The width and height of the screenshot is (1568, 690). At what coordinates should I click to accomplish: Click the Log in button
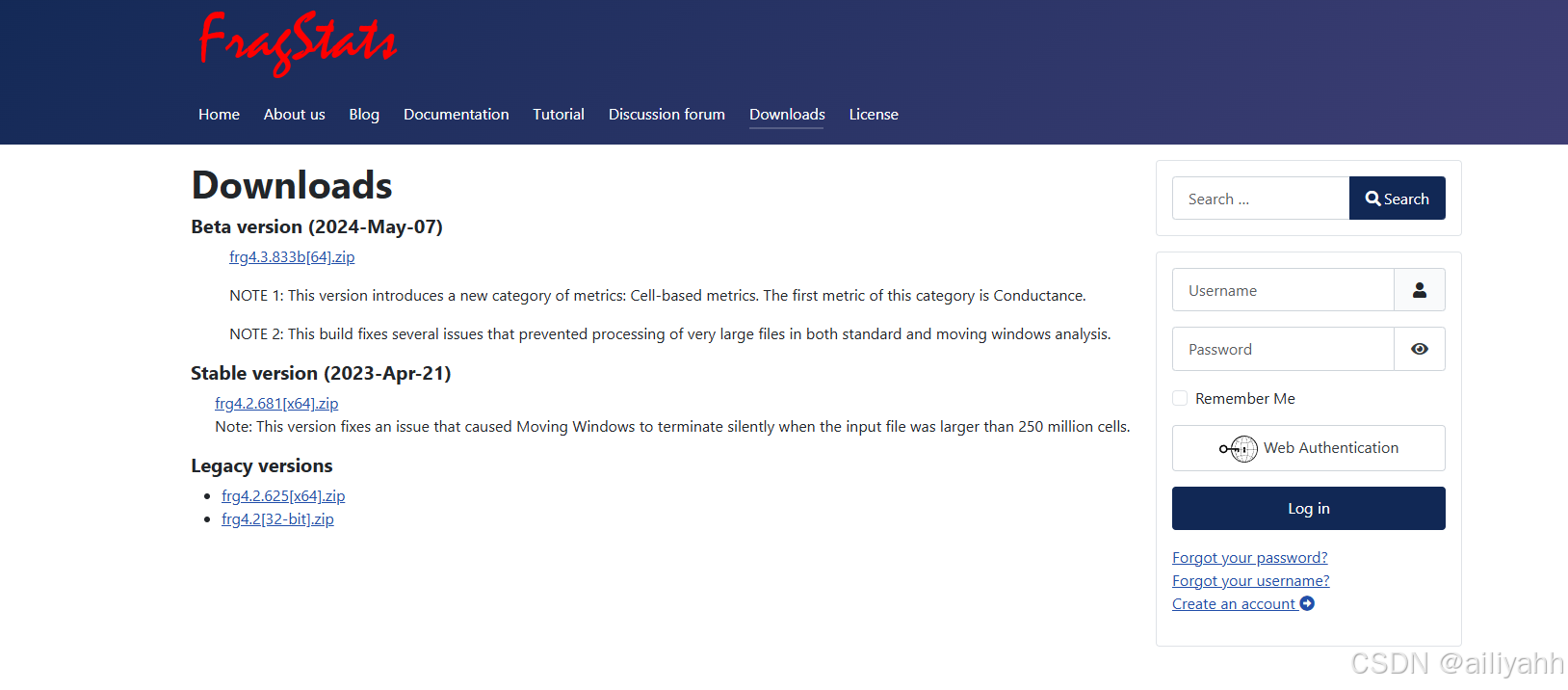coord(1308,508)
